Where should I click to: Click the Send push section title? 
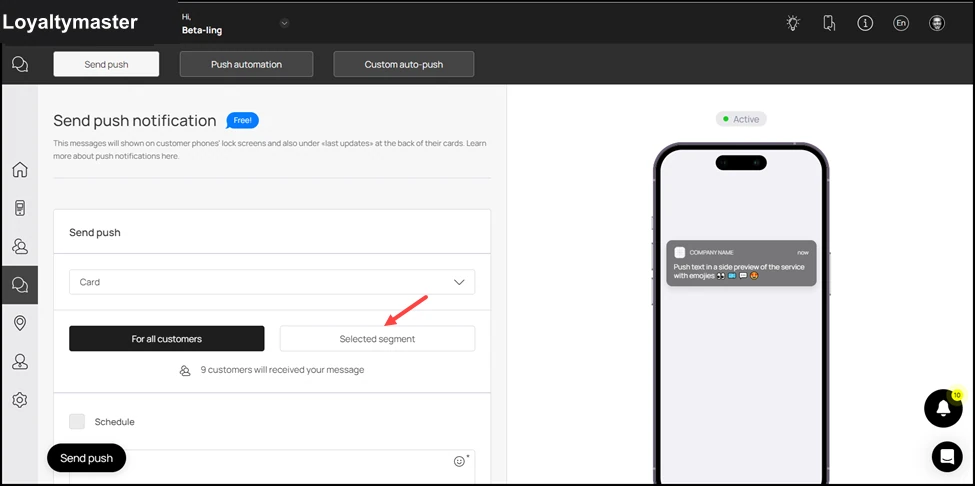coord(95,232)
